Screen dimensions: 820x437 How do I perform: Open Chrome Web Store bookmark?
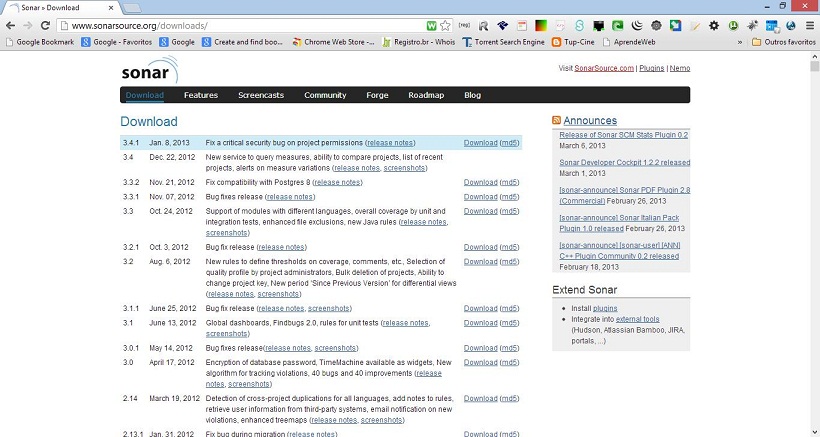click(x=333, y=42)
